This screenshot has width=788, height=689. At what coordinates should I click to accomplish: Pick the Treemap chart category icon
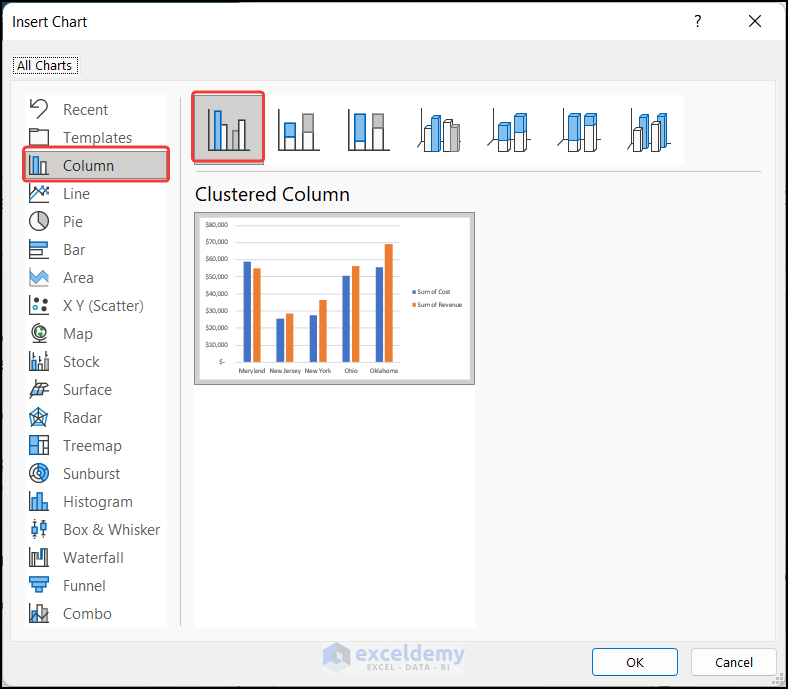[x=39, y=446]
